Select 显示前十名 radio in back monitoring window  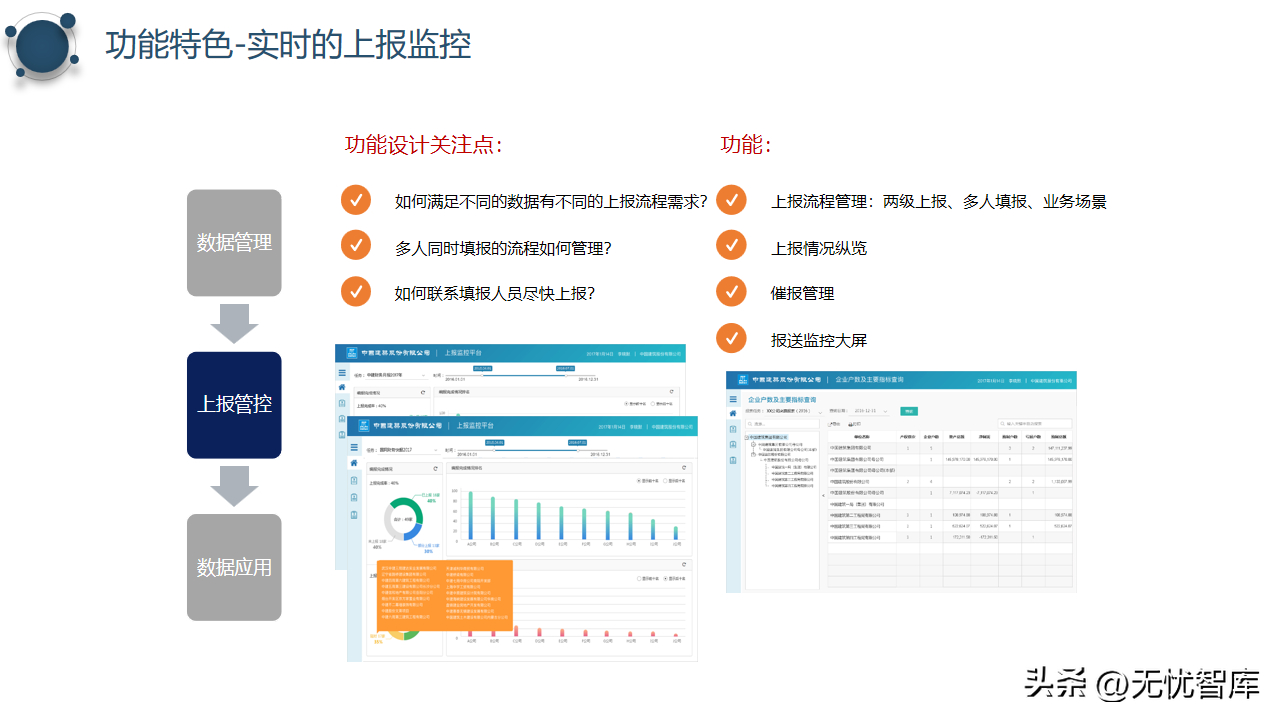coord(626,403)
